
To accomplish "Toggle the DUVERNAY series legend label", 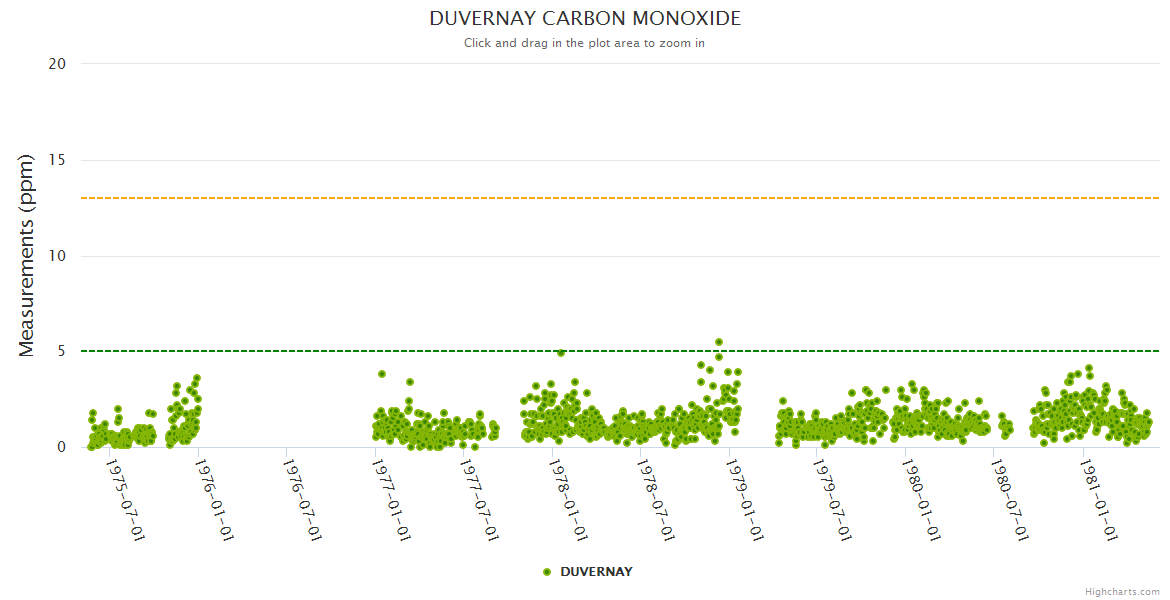I will [596, 572].
